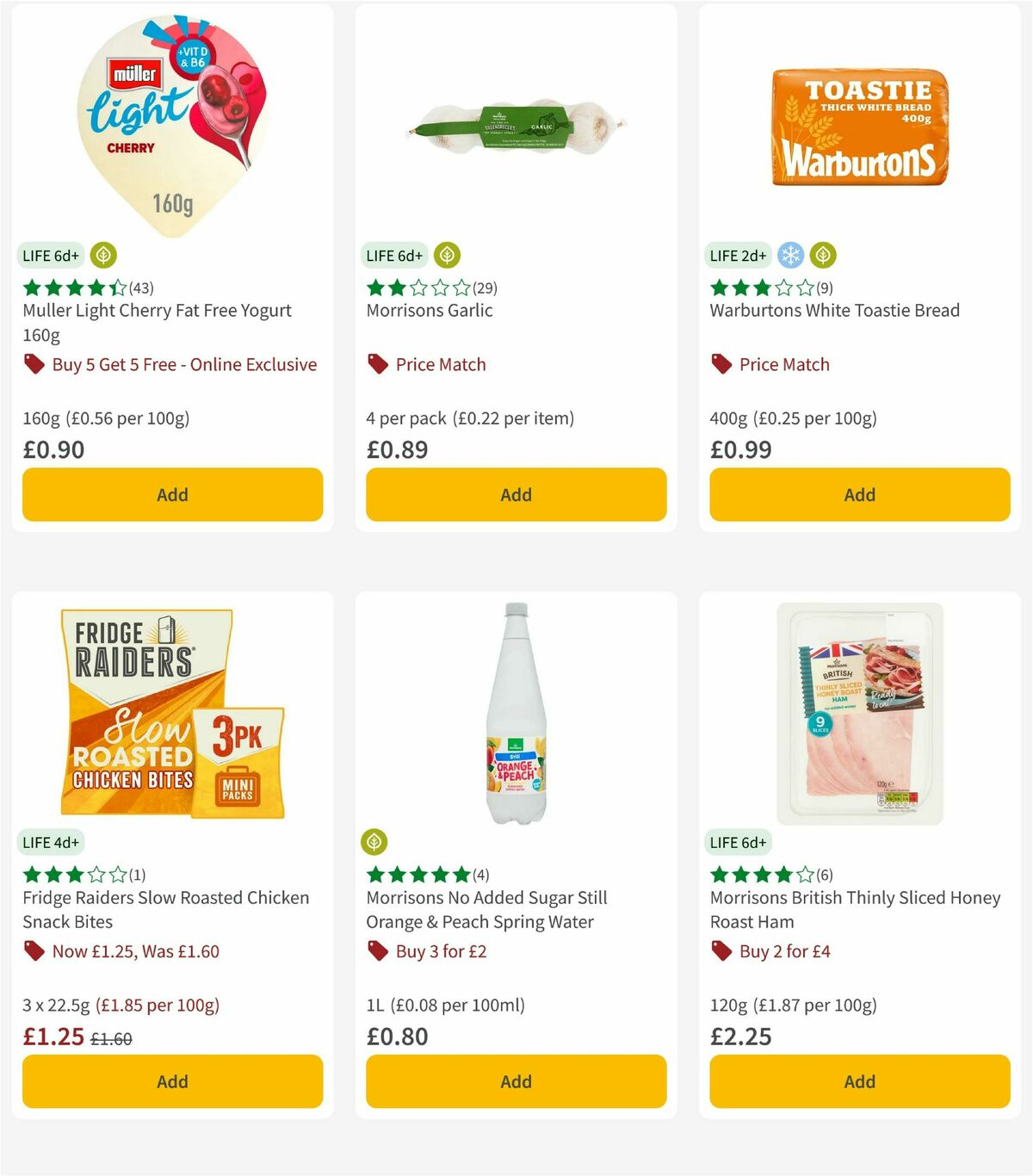Click Price Match on Warburtons bread

pos(785,364)
